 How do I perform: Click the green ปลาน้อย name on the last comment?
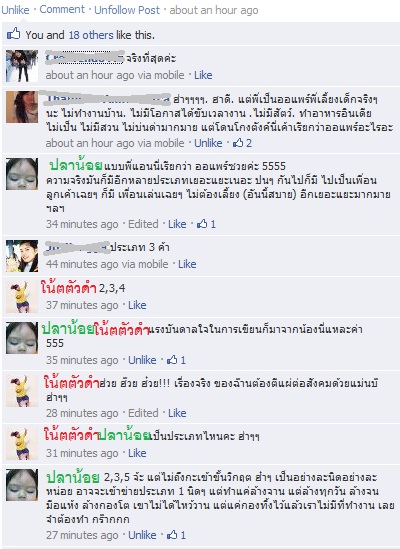[x=73, y=477]
